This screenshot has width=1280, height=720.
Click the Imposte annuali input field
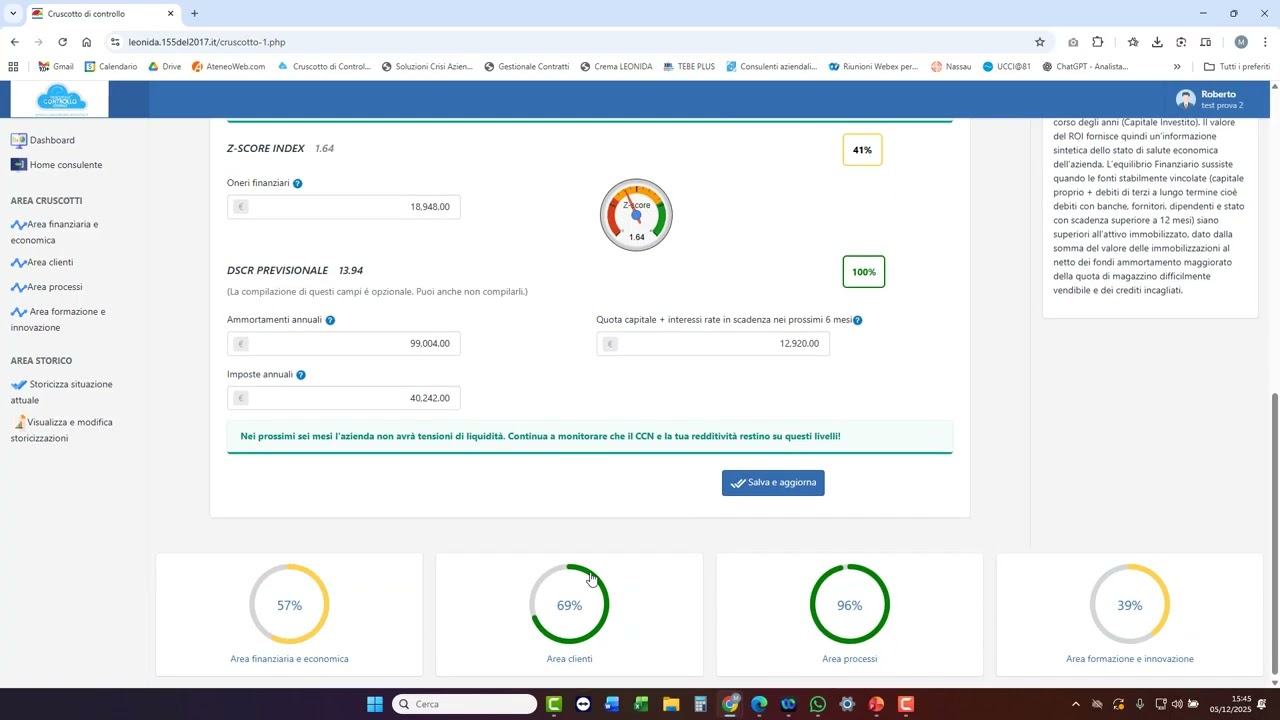coord(343,399)
